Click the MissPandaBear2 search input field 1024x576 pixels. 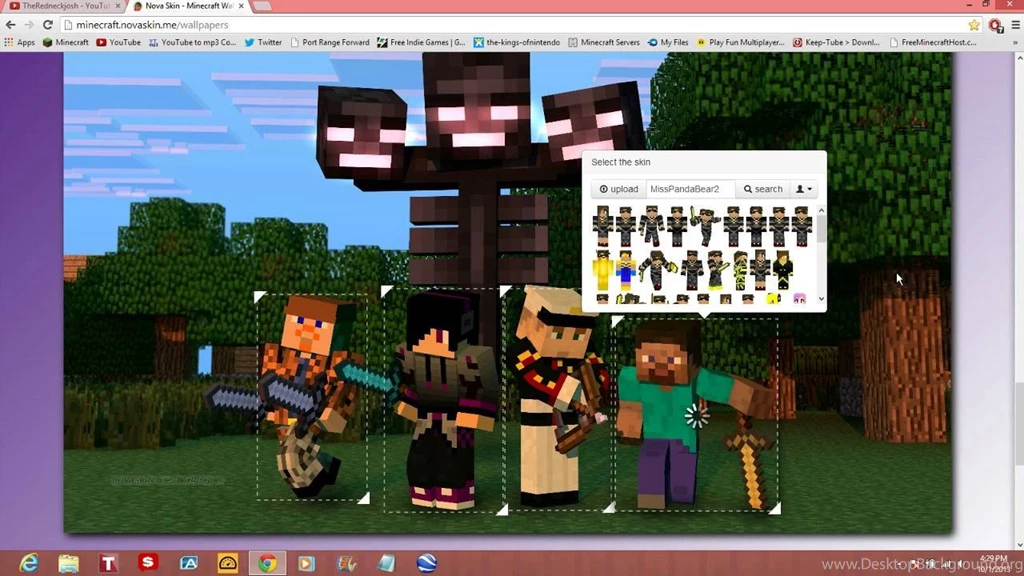coord(690,188)
